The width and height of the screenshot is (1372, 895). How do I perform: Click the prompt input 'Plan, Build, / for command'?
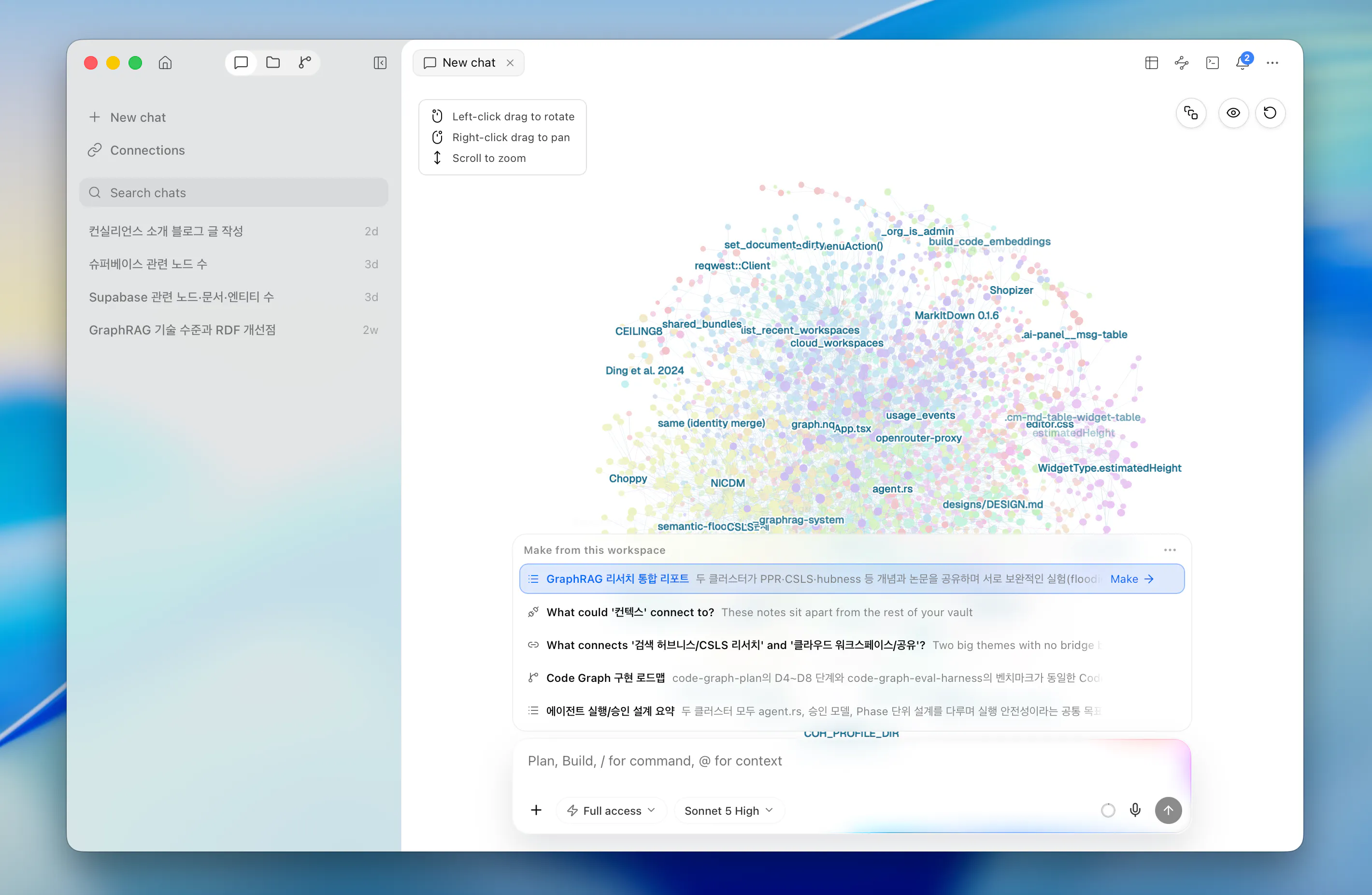tap(851, 761)
